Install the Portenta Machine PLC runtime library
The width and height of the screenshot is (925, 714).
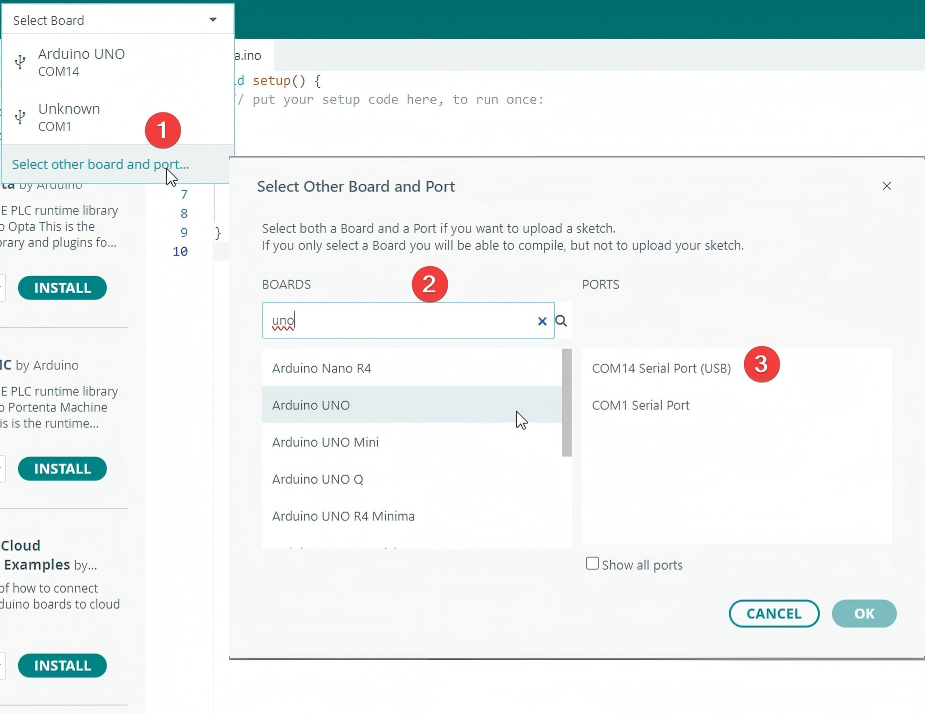coord(63,469)
